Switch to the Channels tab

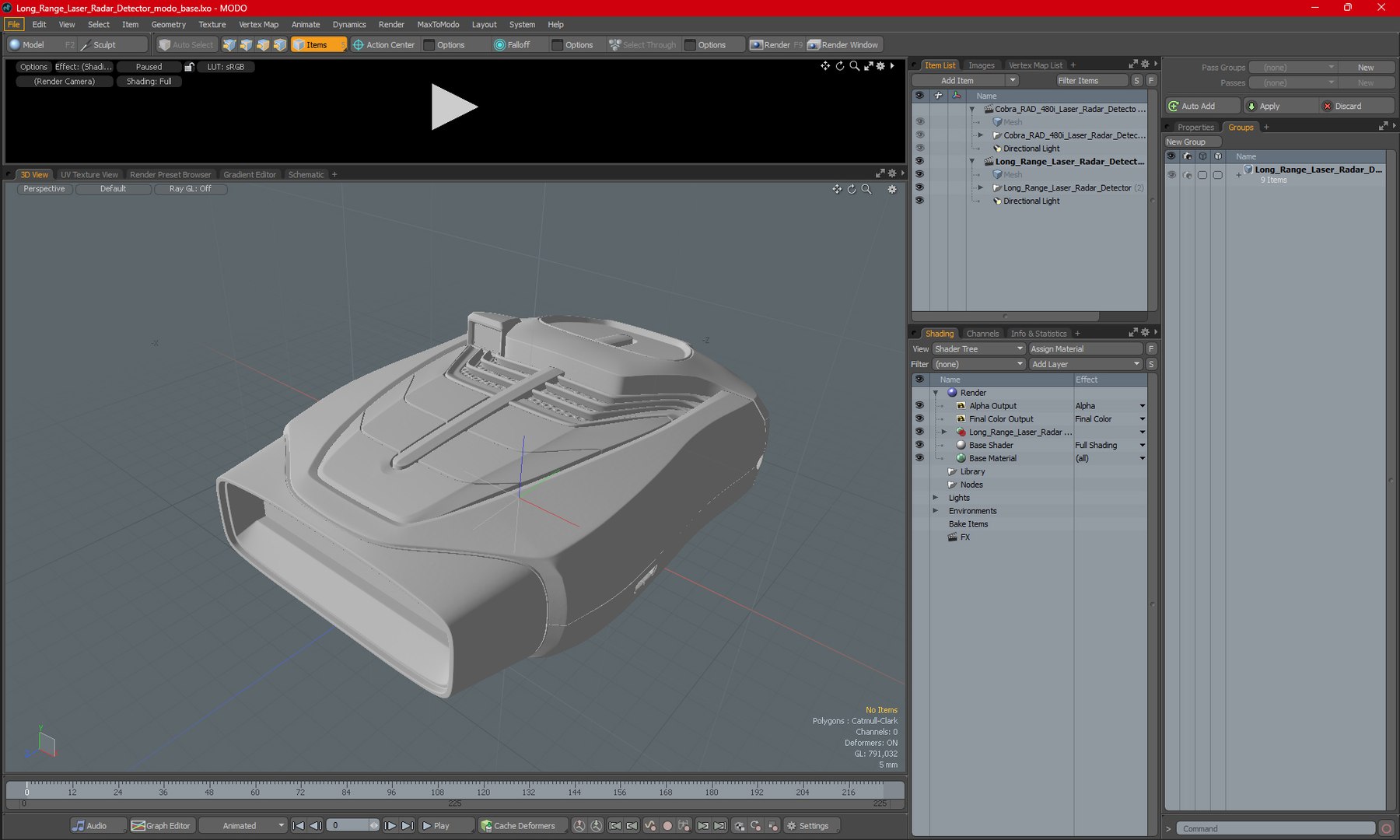(x=982, y=334)
